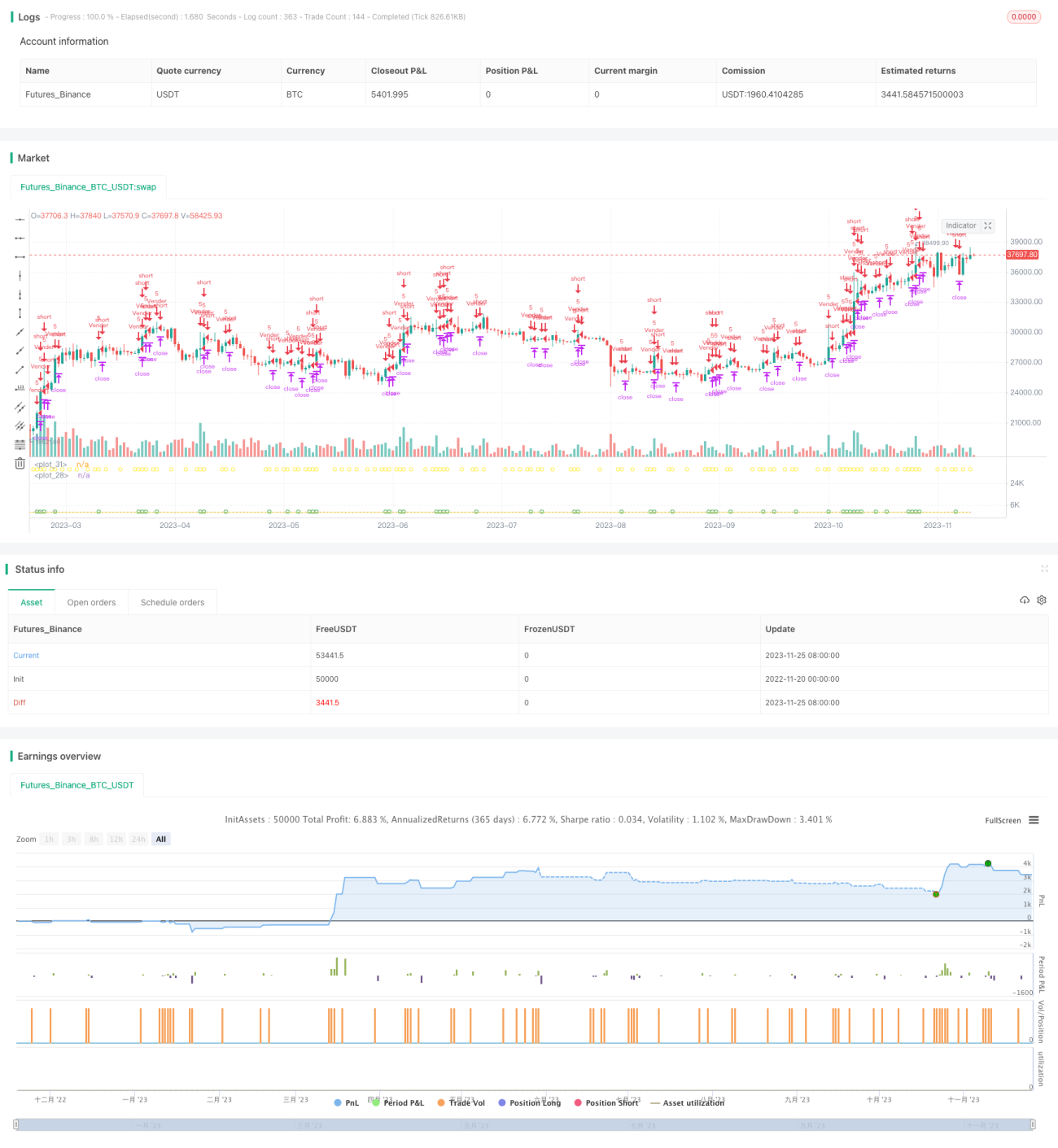The width and height of the screenshot is (1058, 1148).
Task: Click the cloud download icon in Status info
Action: pos(1025,600)
